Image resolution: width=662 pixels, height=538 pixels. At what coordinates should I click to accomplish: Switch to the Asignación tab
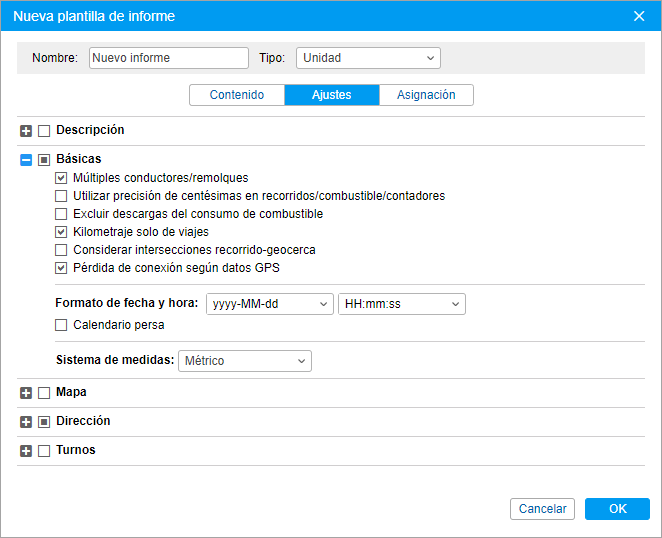pyautogui.click(x=426, y=95)
